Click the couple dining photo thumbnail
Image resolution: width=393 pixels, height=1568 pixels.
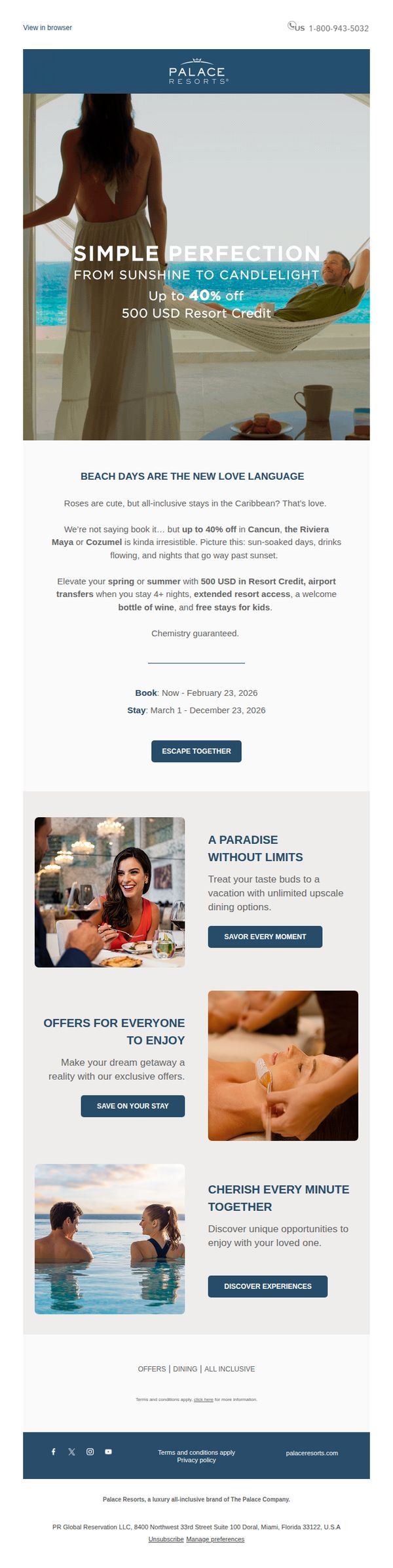(109, 892)
